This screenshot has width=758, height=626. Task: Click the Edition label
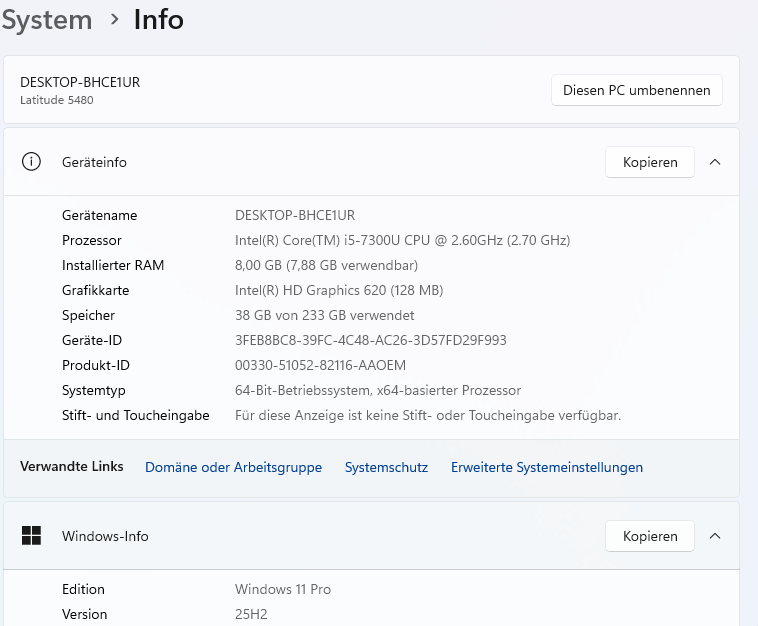tap(83, 589)
